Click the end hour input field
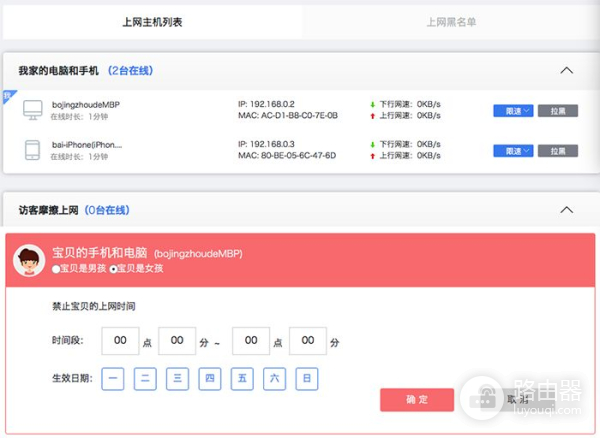600x438 pixels. point(251,340)
